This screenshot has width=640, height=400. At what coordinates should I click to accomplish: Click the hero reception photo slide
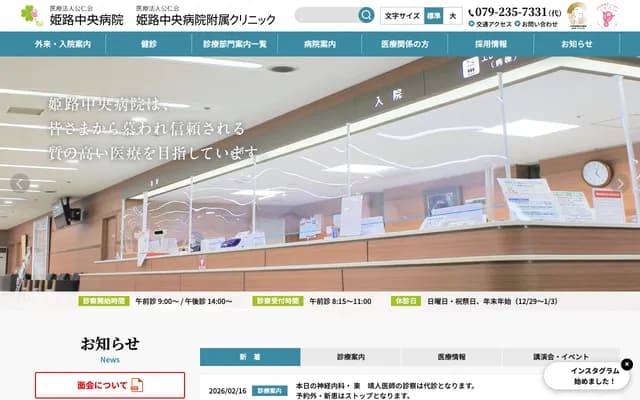pyautogui.click(x=320, y=174)
